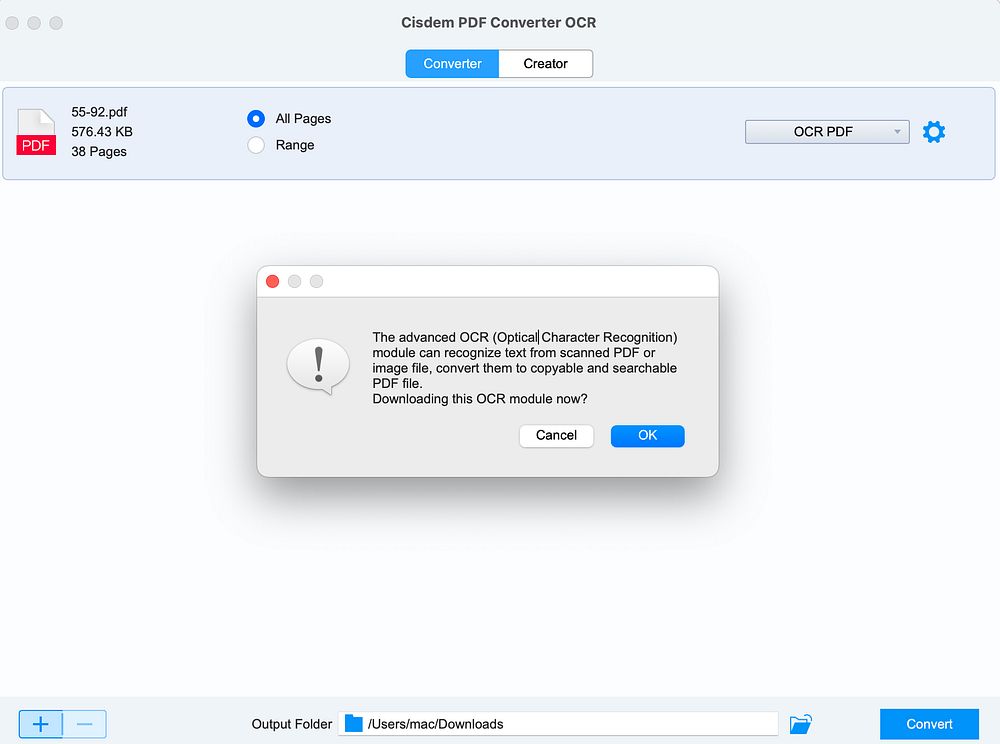Click the 38 Pages count text
1000x744 pixels.
click(99, 152)
